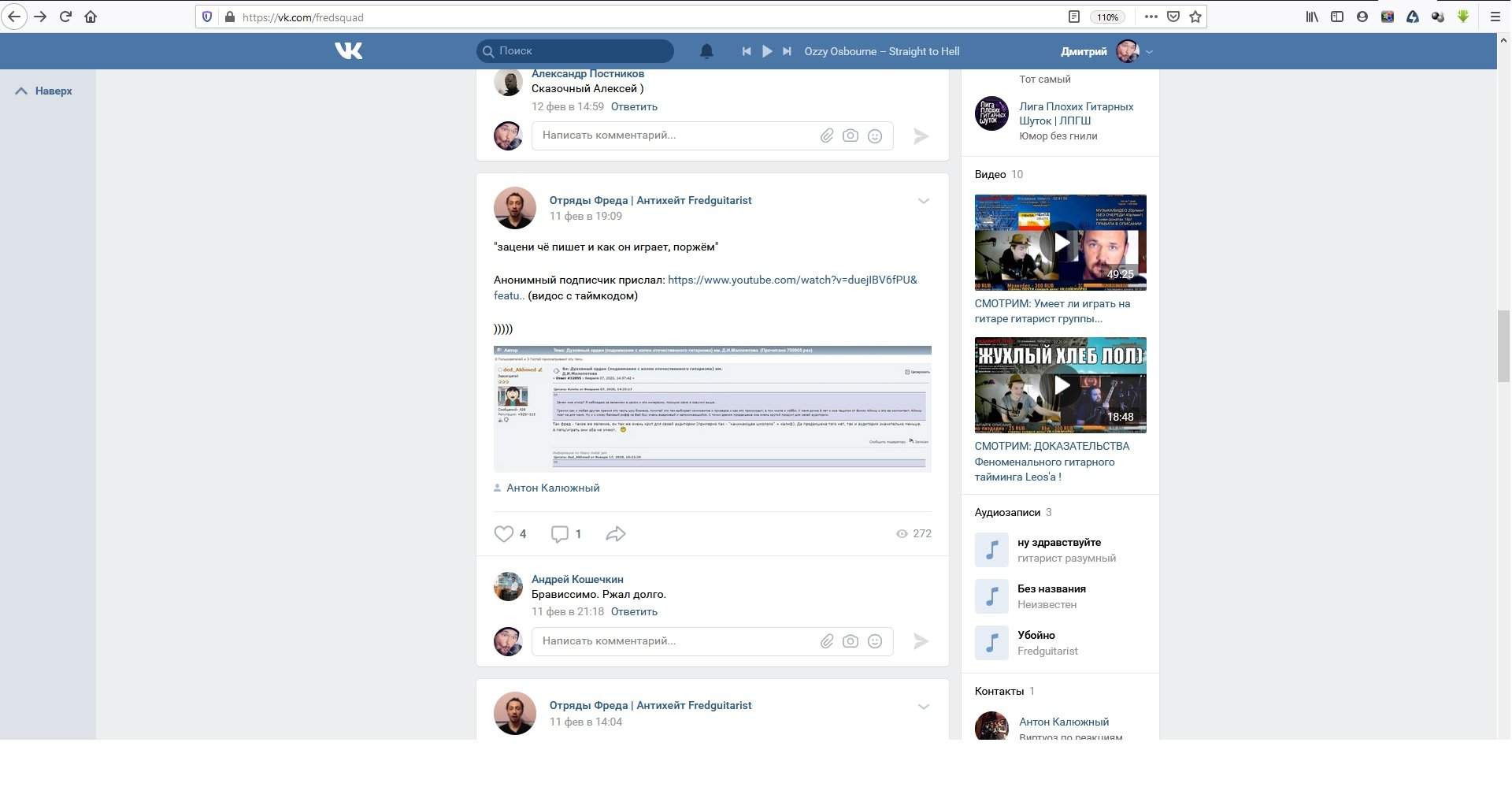
Task: Add a photo to the lower comment field
Action: tap(850, 641)
